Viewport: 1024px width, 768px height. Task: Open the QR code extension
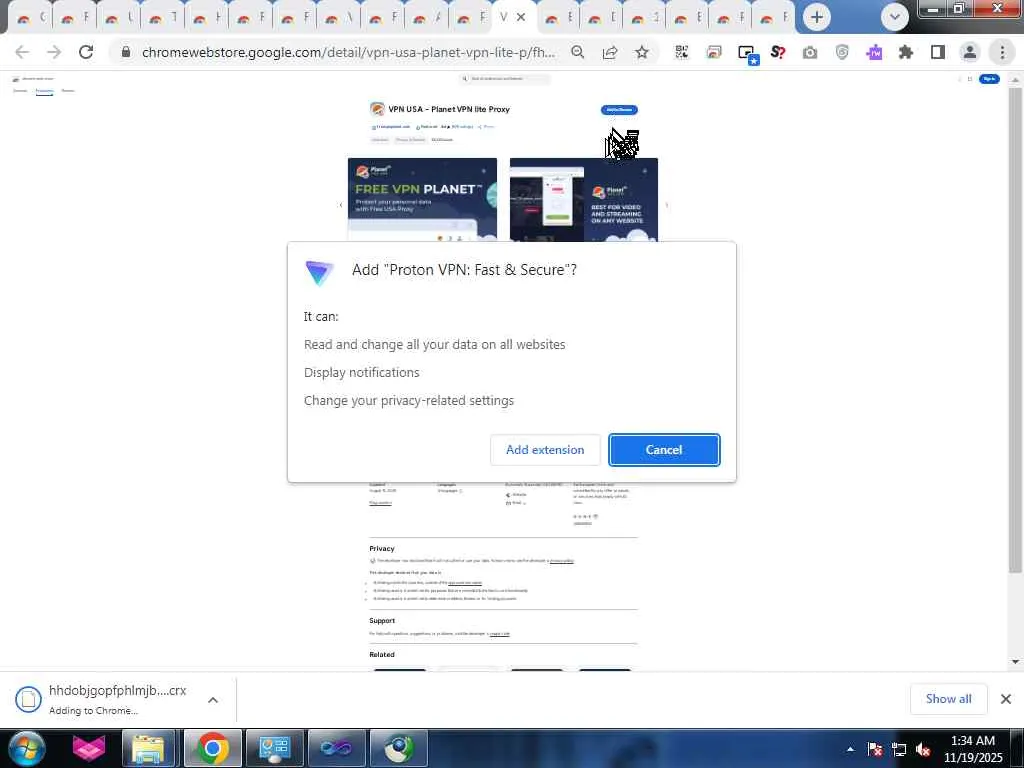point(682,52)
